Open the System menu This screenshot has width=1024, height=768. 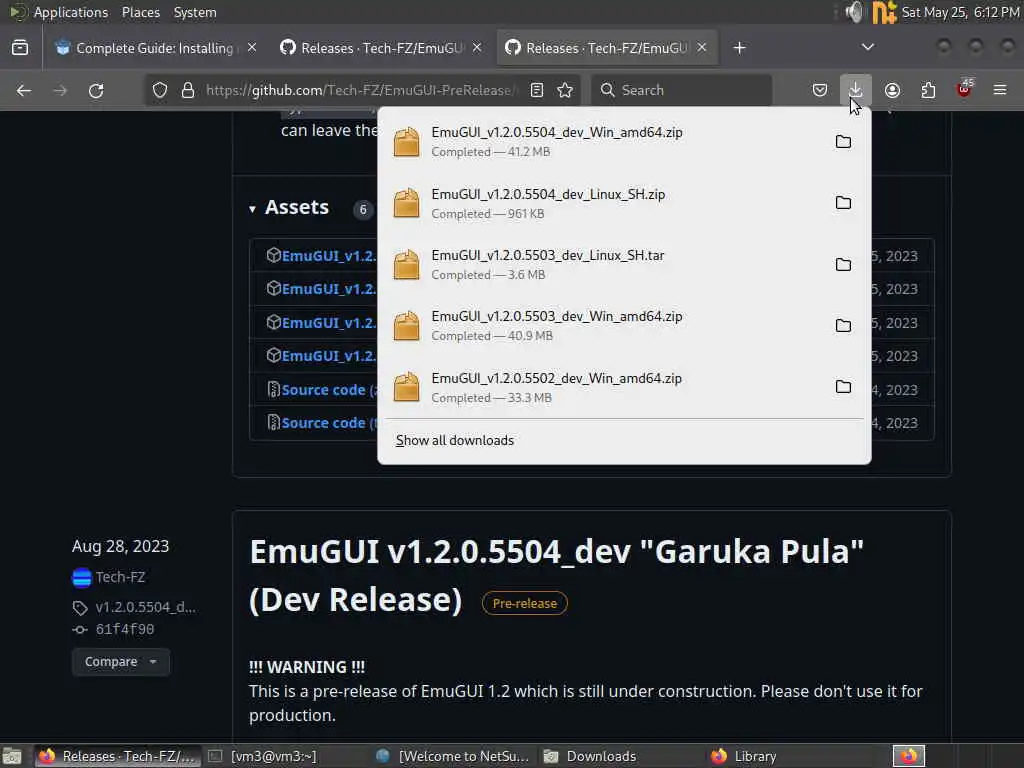coord(195,12)
